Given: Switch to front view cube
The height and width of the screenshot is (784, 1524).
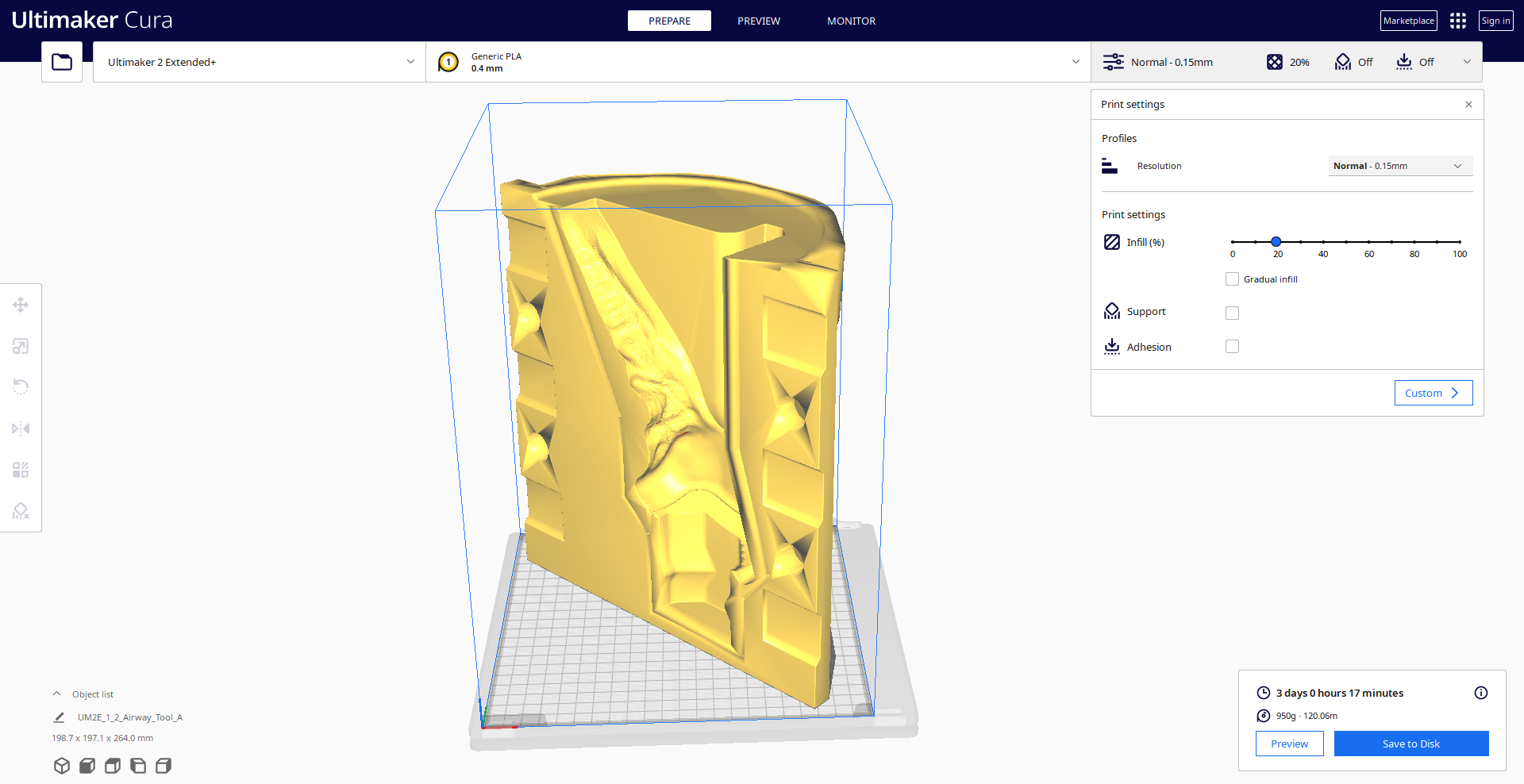Looking at the screenshot, I should [87, 766].
